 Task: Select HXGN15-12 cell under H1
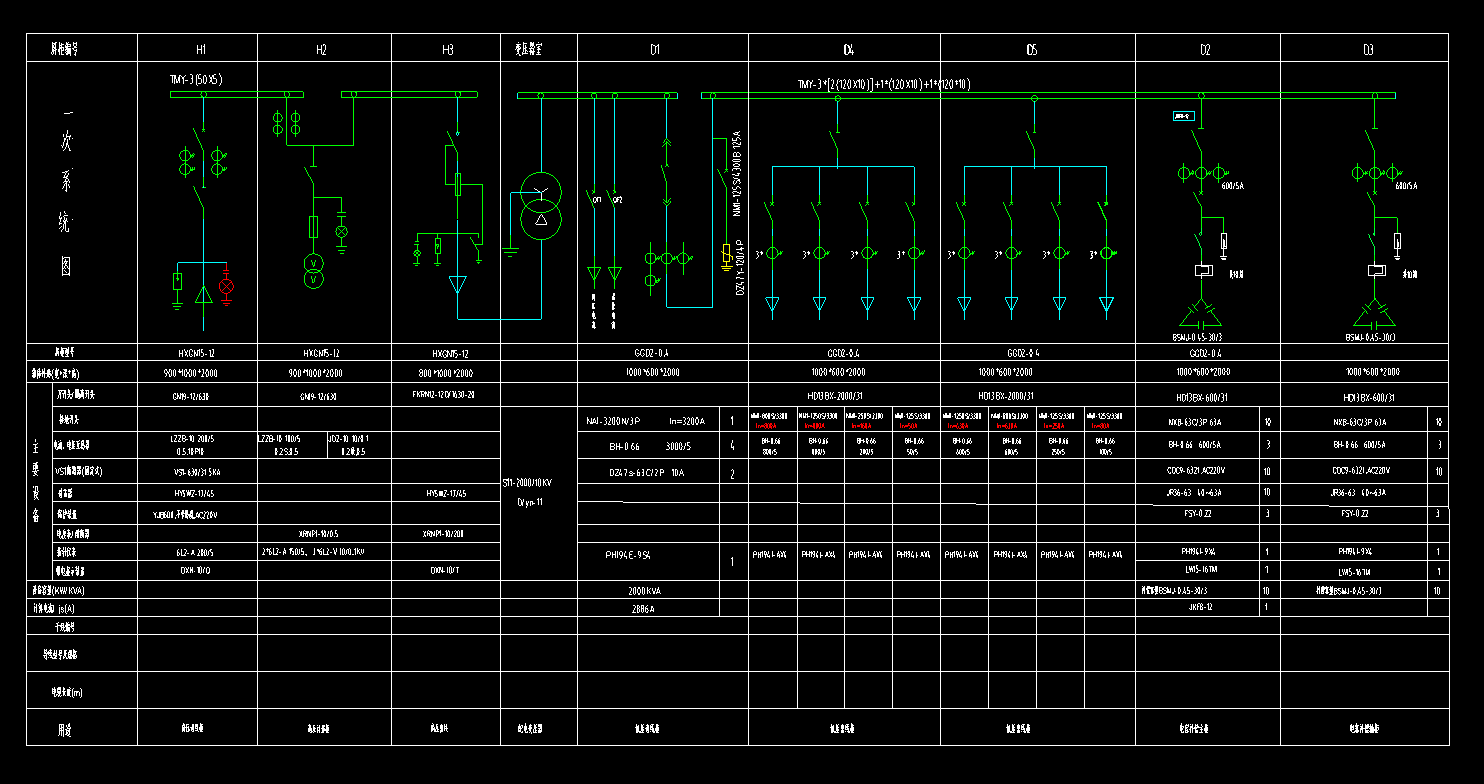coord(197,353)
